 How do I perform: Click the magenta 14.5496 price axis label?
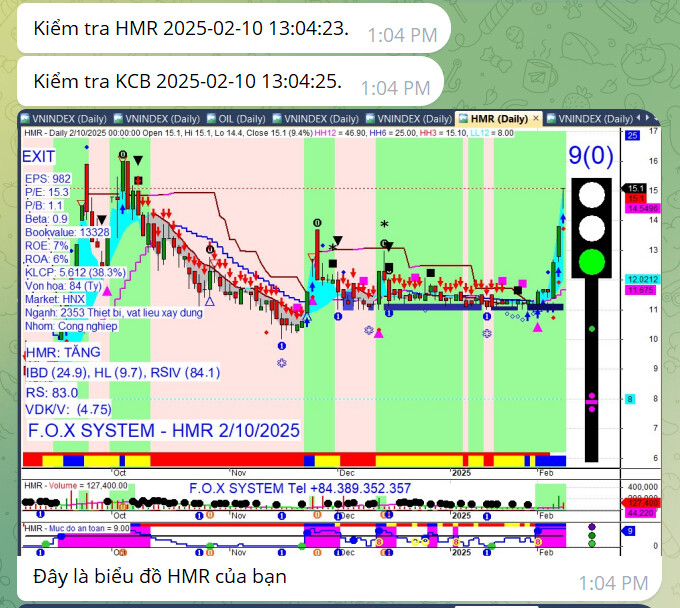pyautogui.click(x=642, y=209)
